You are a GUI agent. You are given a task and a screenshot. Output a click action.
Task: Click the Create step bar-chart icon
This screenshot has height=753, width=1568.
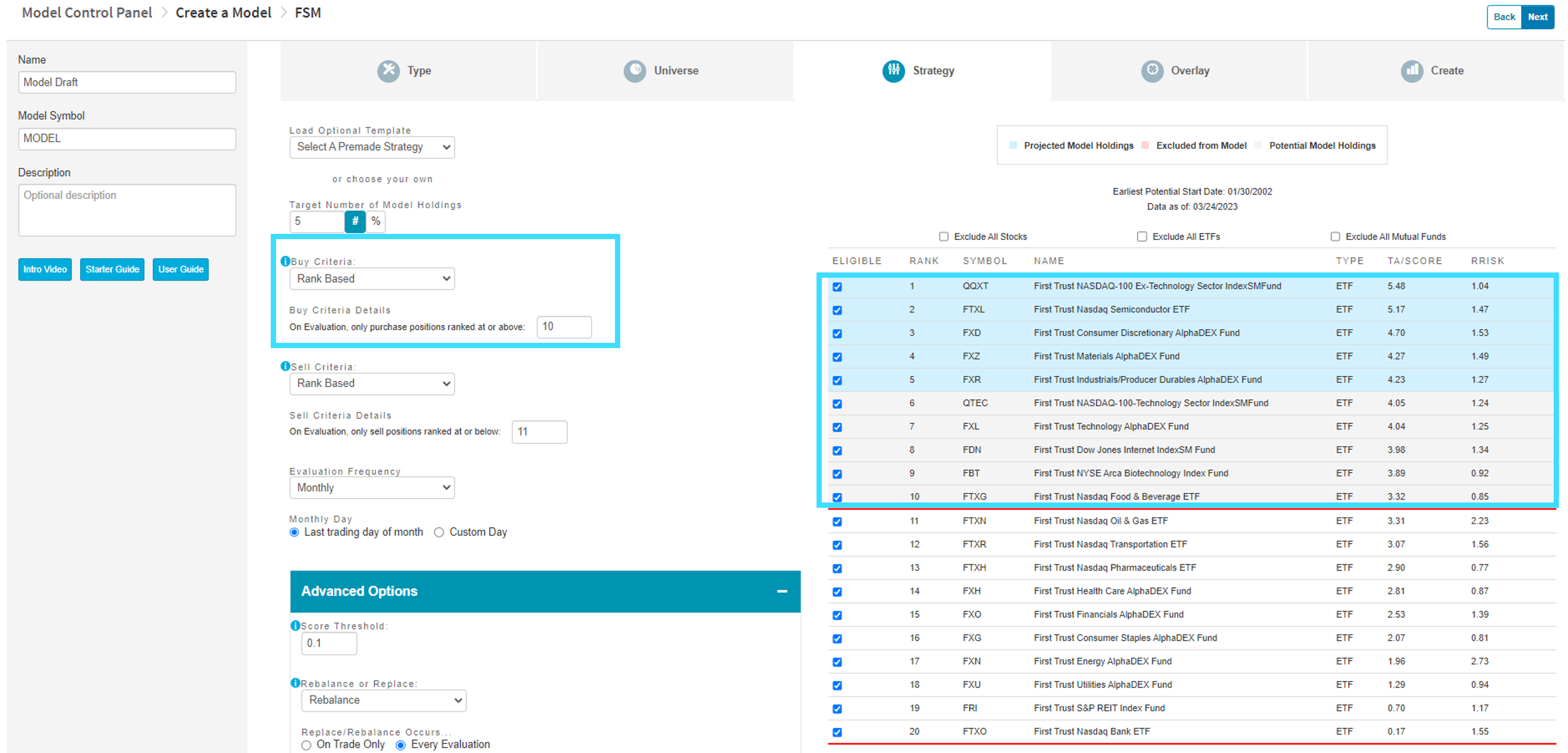[x=1412, y=71]
